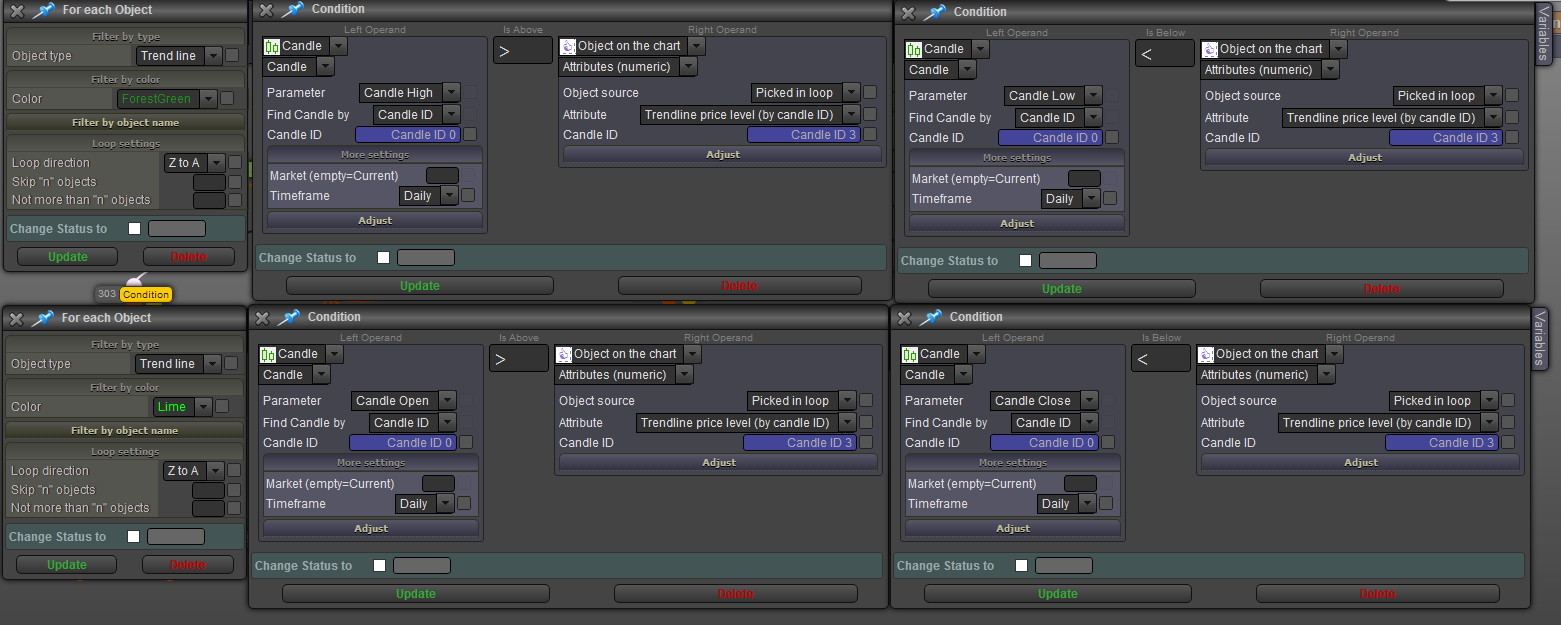Click Filter by object name in ForestGreen panel
1561x625 pixels.
(x=125, y=122)
